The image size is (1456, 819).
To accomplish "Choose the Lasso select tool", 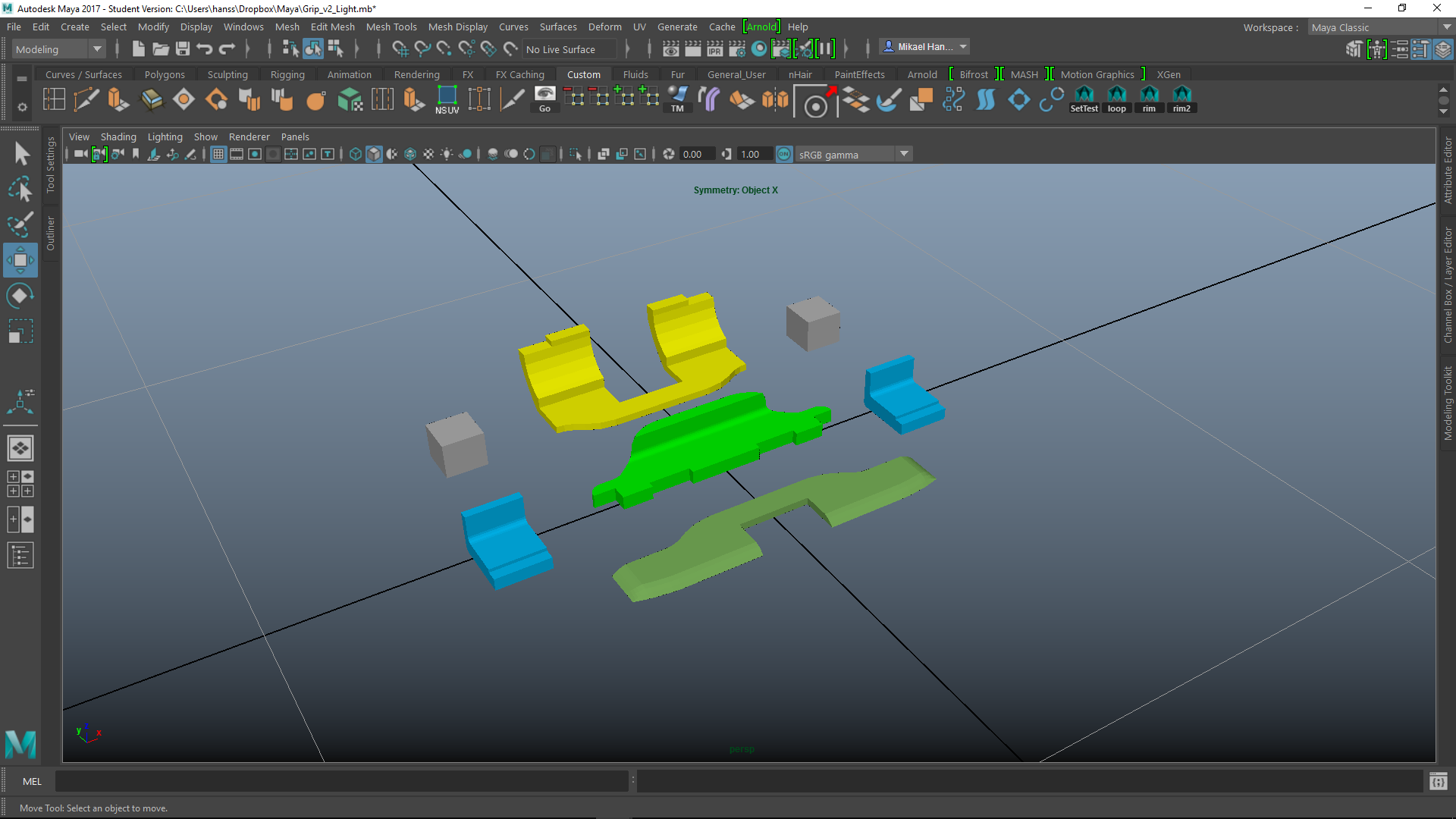I will [21, 189].
